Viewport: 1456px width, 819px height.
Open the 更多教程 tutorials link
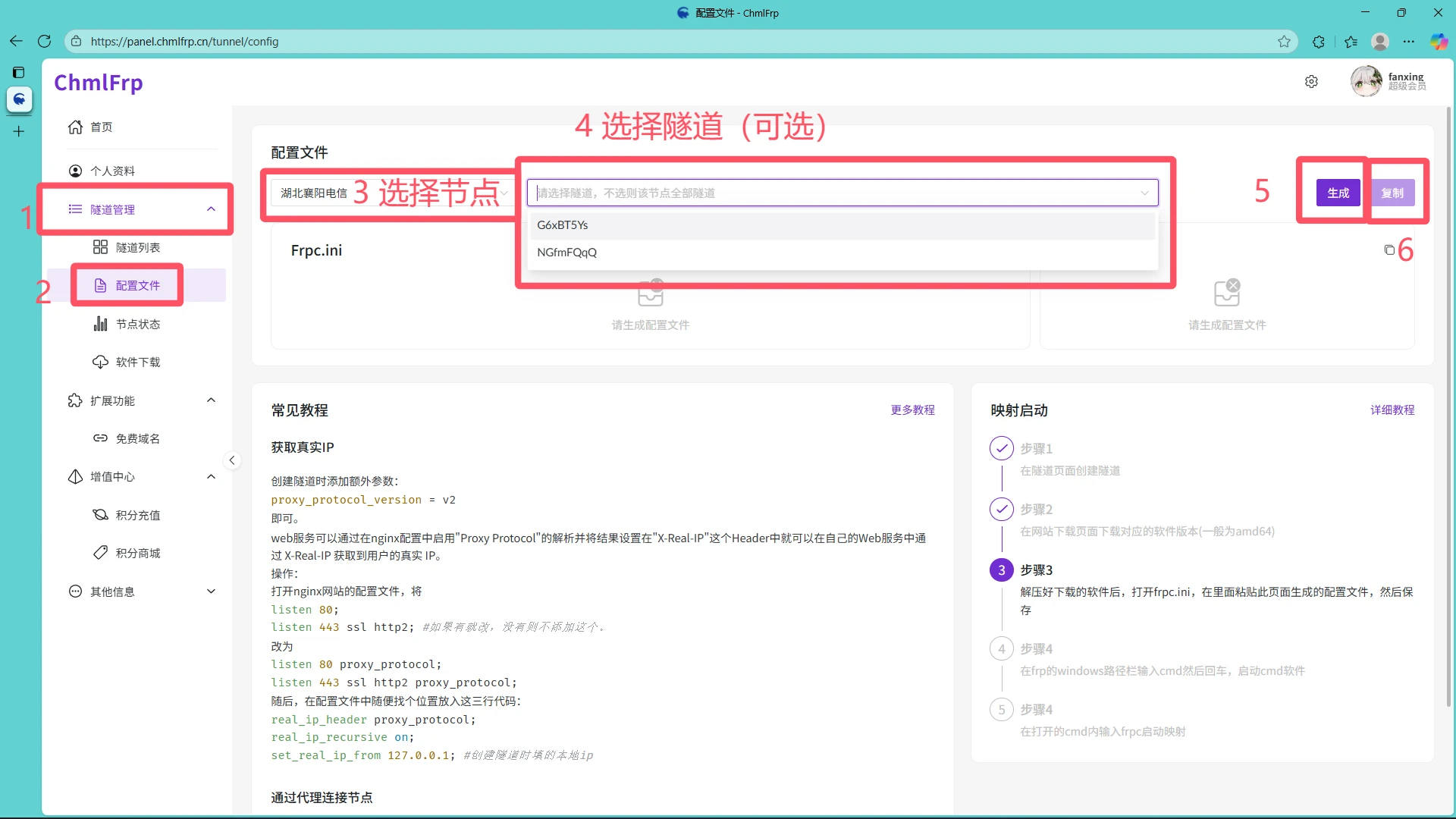coord(912,409)
